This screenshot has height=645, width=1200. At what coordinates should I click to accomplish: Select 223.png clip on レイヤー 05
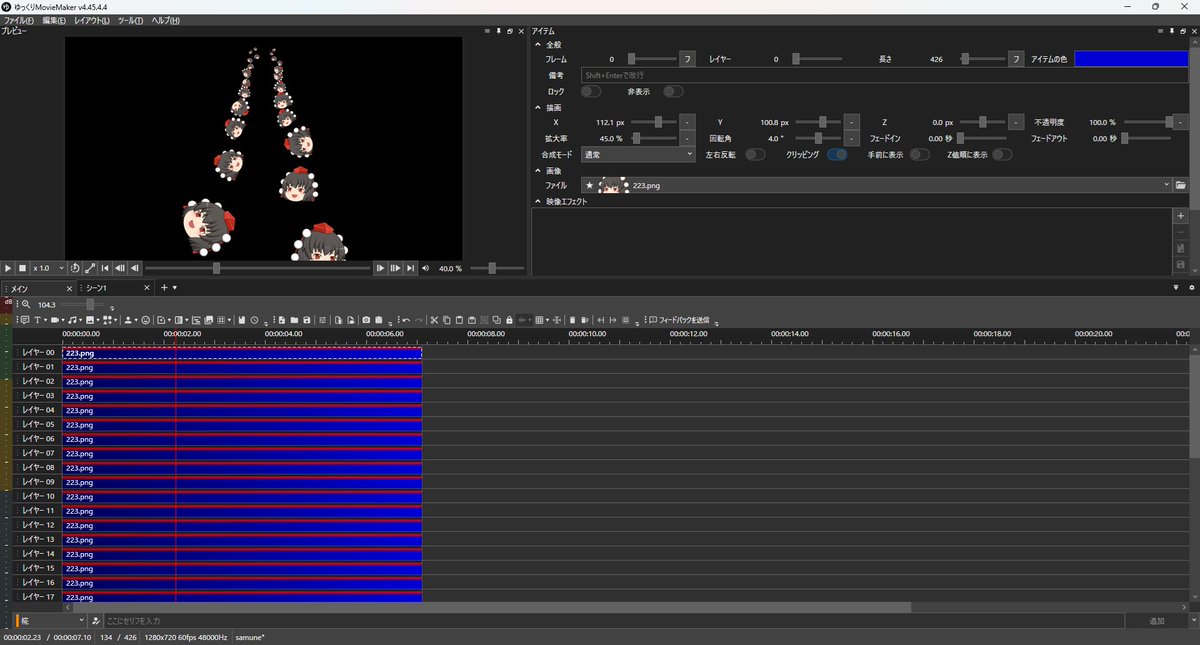click(x=242, y=425)
